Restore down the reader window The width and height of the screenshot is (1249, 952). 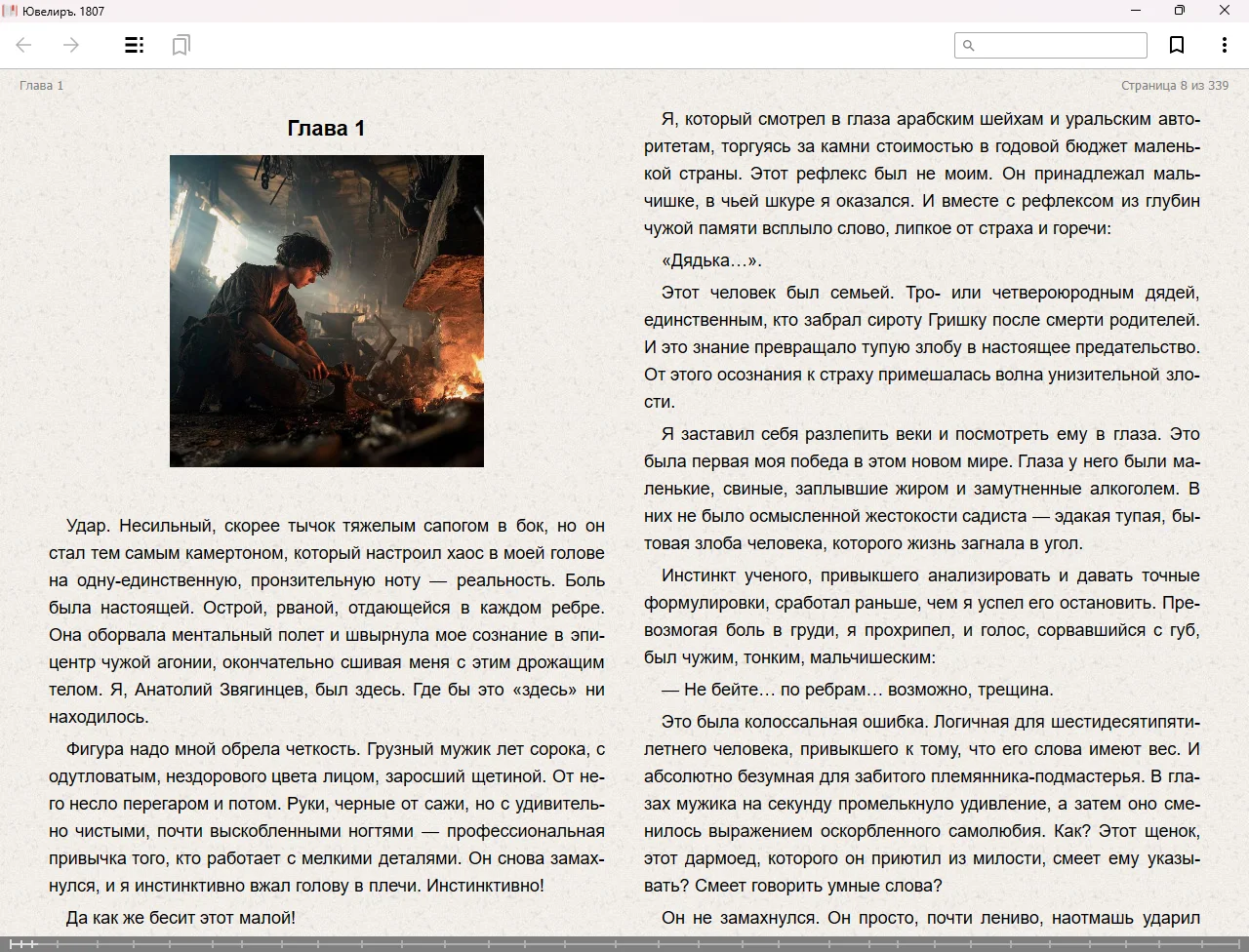pos(1180,11)
